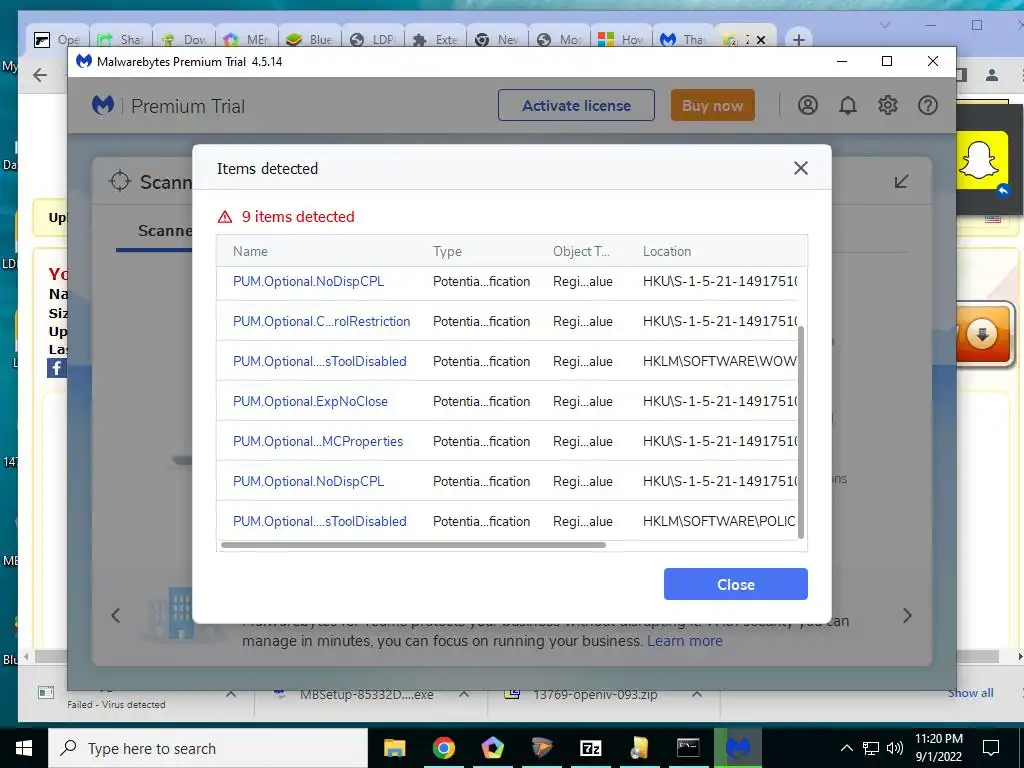This screenshot has height=768, width=1024.
Task: Open the Malwarebytes notifications bell
Action: (x=848, y=105)
